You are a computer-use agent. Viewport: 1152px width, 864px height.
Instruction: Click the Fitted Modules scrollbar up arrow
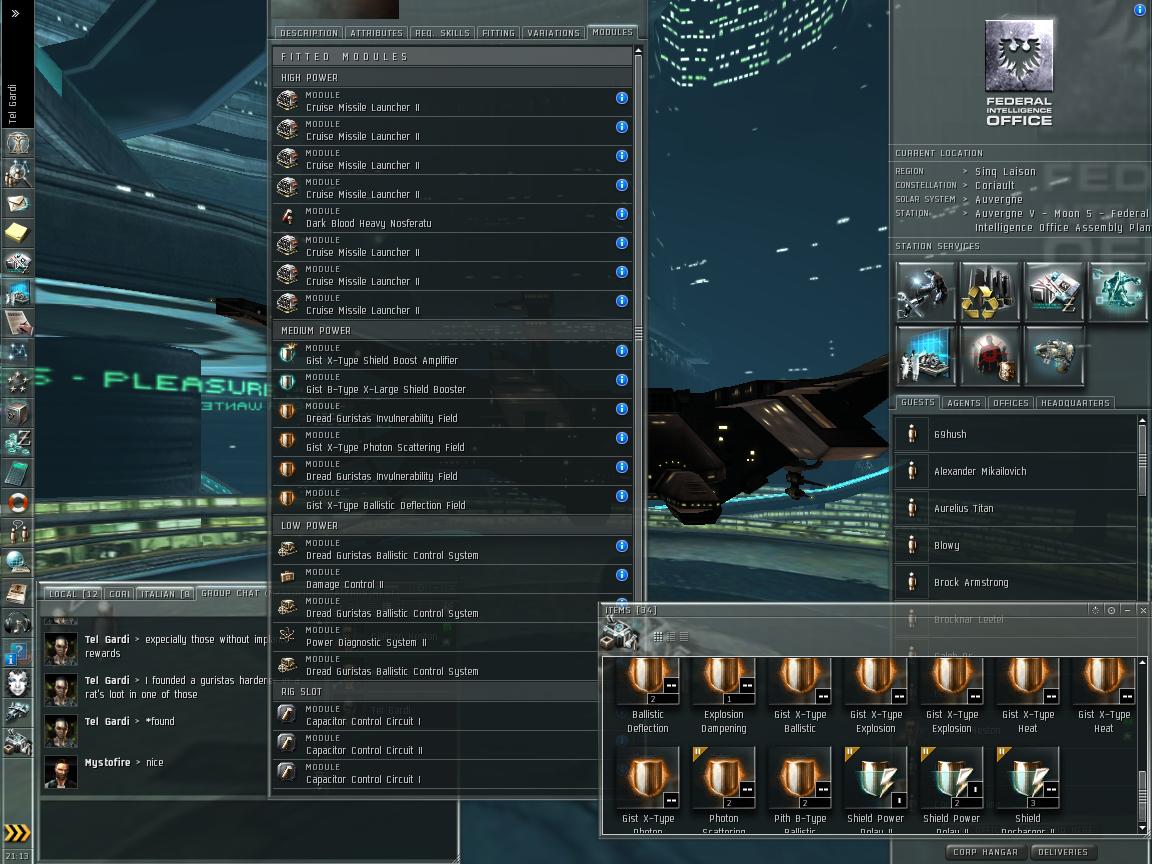(x=638, y=51)
